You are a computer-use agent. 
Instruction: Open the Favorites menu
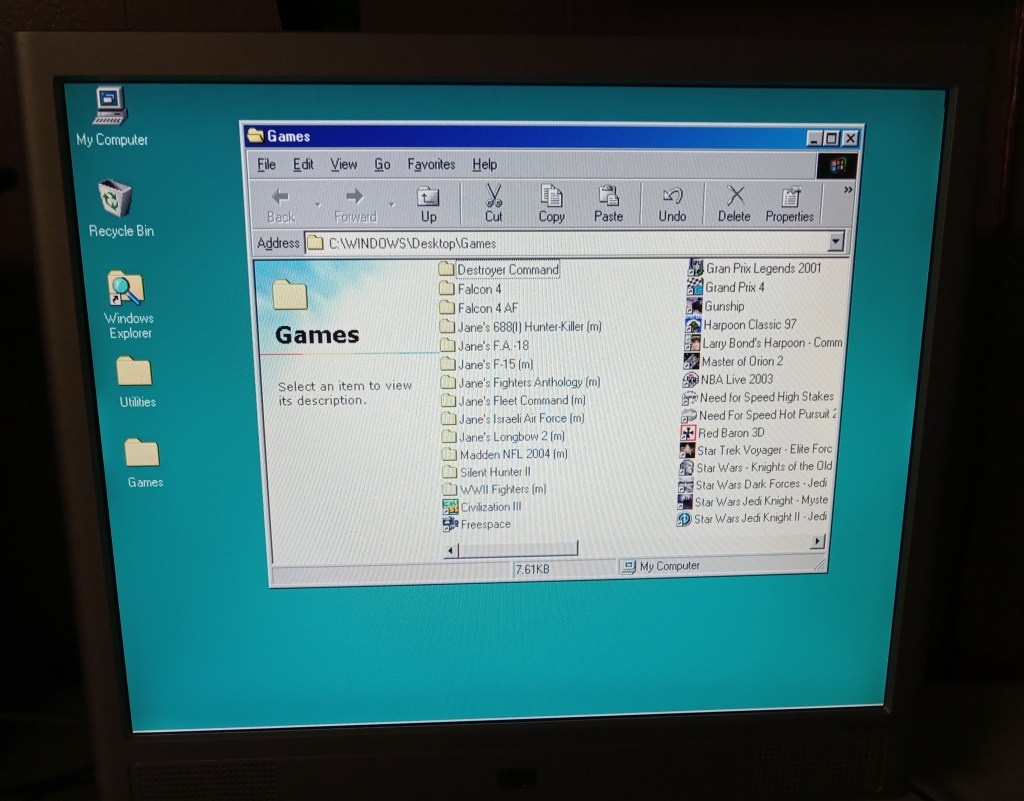coord(431,165)
